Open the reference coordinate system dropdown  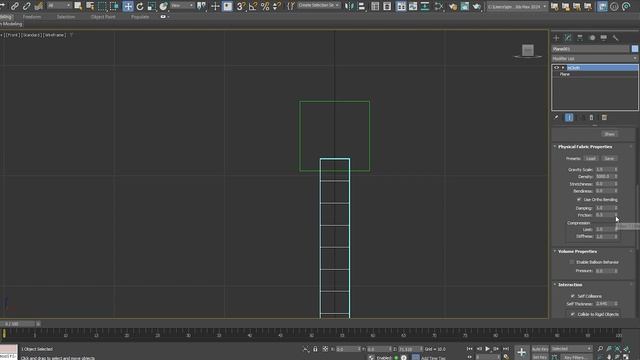(182, 6)
